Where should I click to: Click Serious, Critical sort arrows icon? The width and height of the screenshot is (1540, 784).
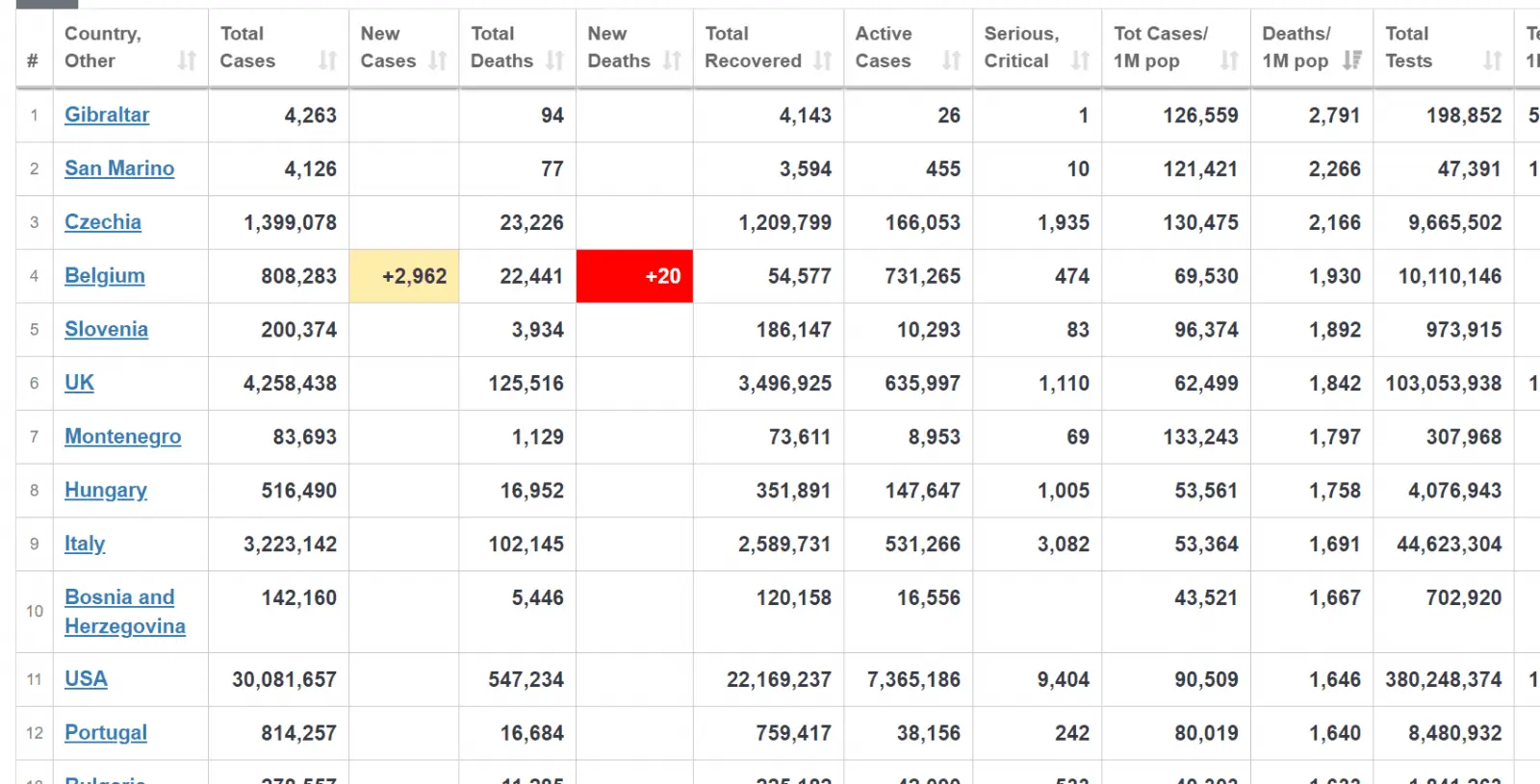[1080, 62]
